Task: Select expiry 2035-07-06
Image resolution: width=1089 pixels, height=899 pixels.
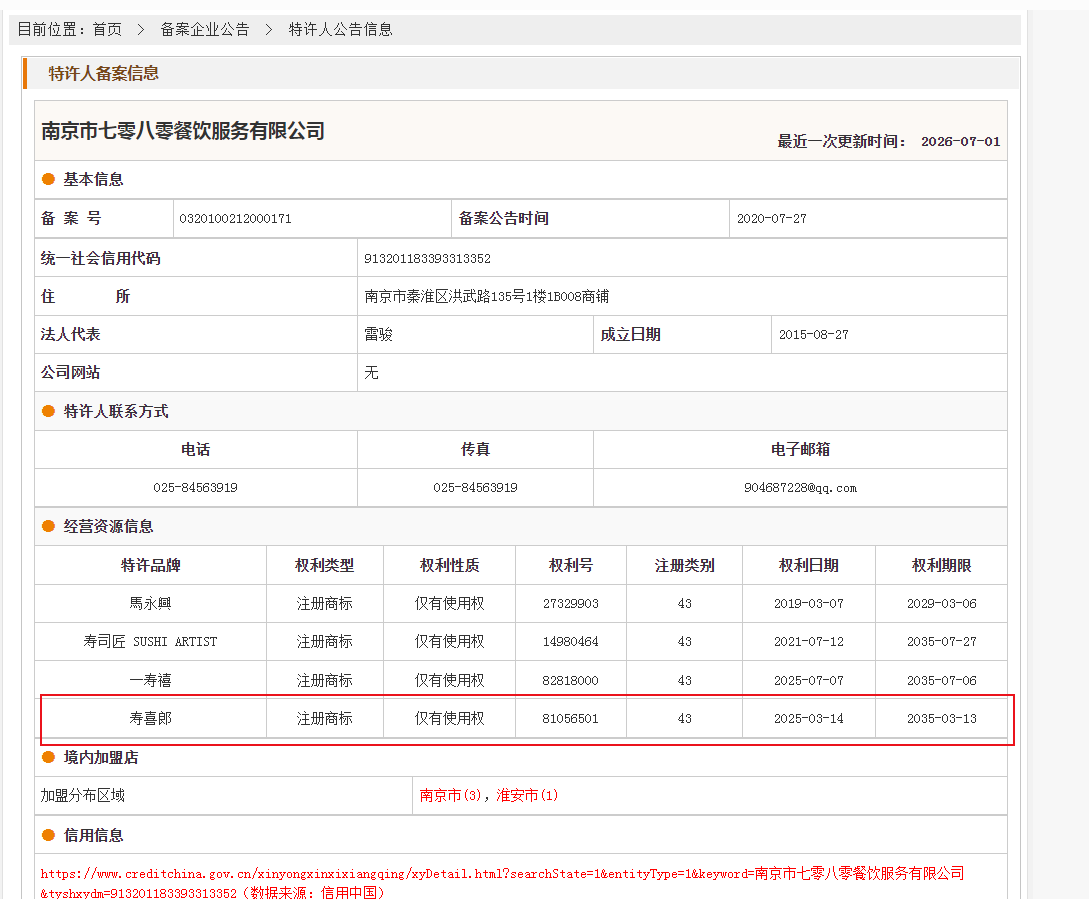Action: [x=942, y=681]
